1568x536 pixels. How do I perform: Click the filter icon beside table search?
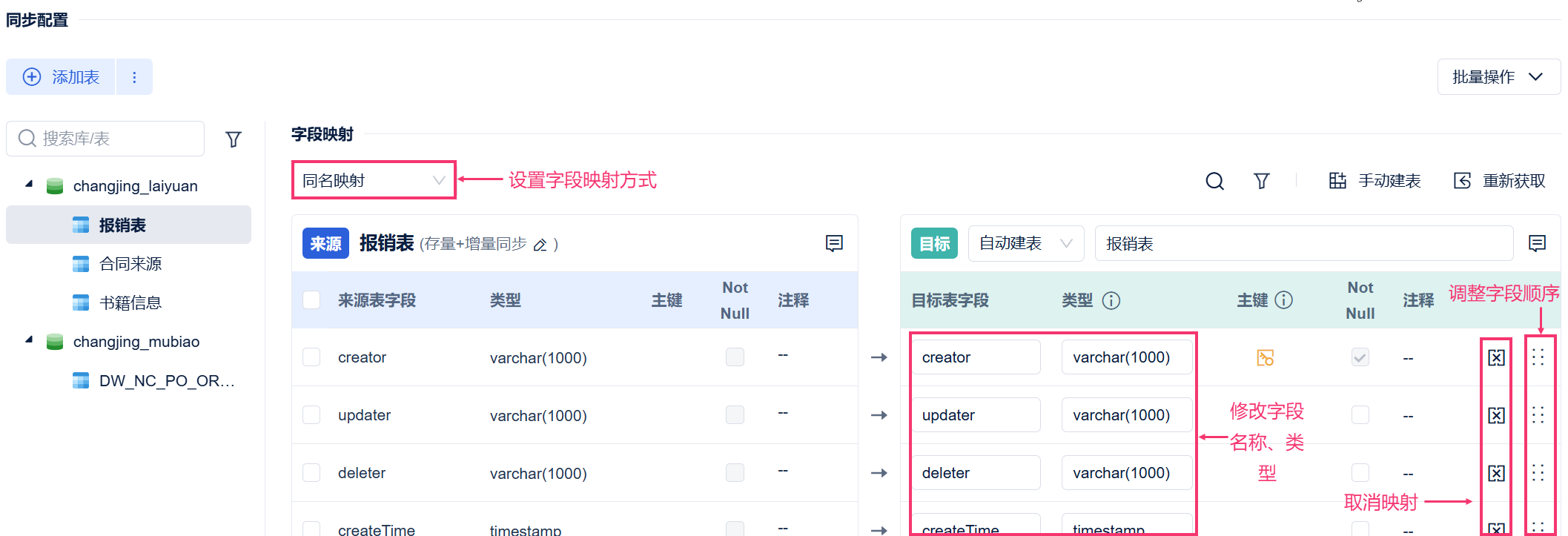(x=234, y=139)
